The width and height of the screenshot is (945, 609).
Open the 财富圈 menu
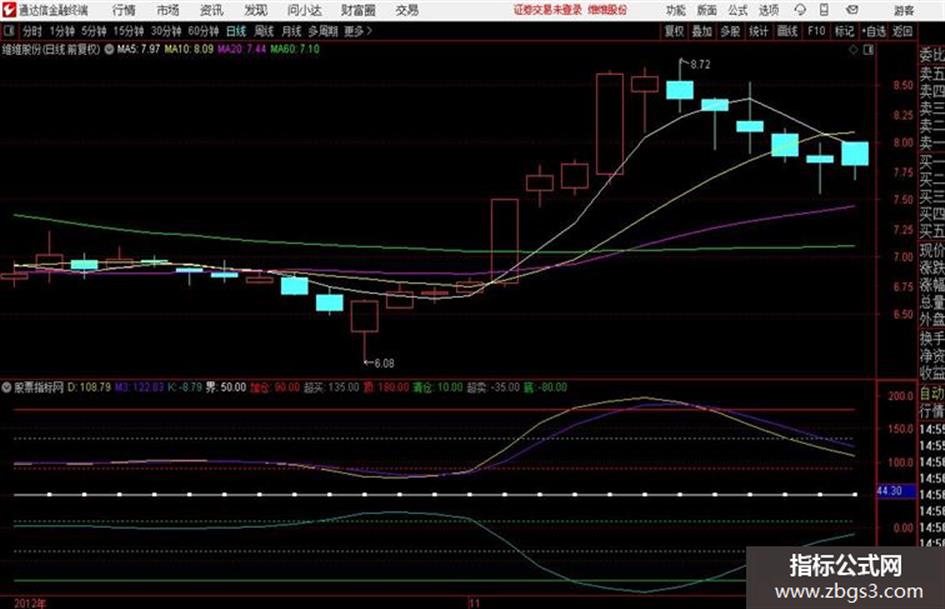tap(358, 10)
